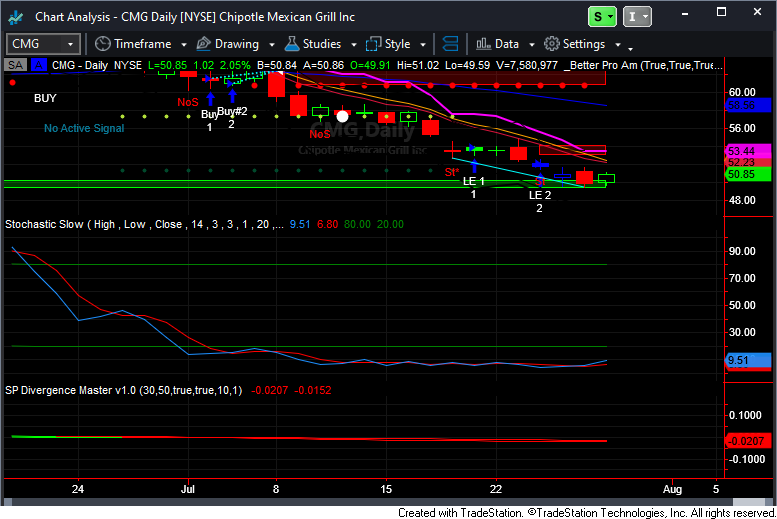This screenshot has height=519, width=777.
Task: Expand the Style dropdown arrow
Action: [x=423, y=45]
